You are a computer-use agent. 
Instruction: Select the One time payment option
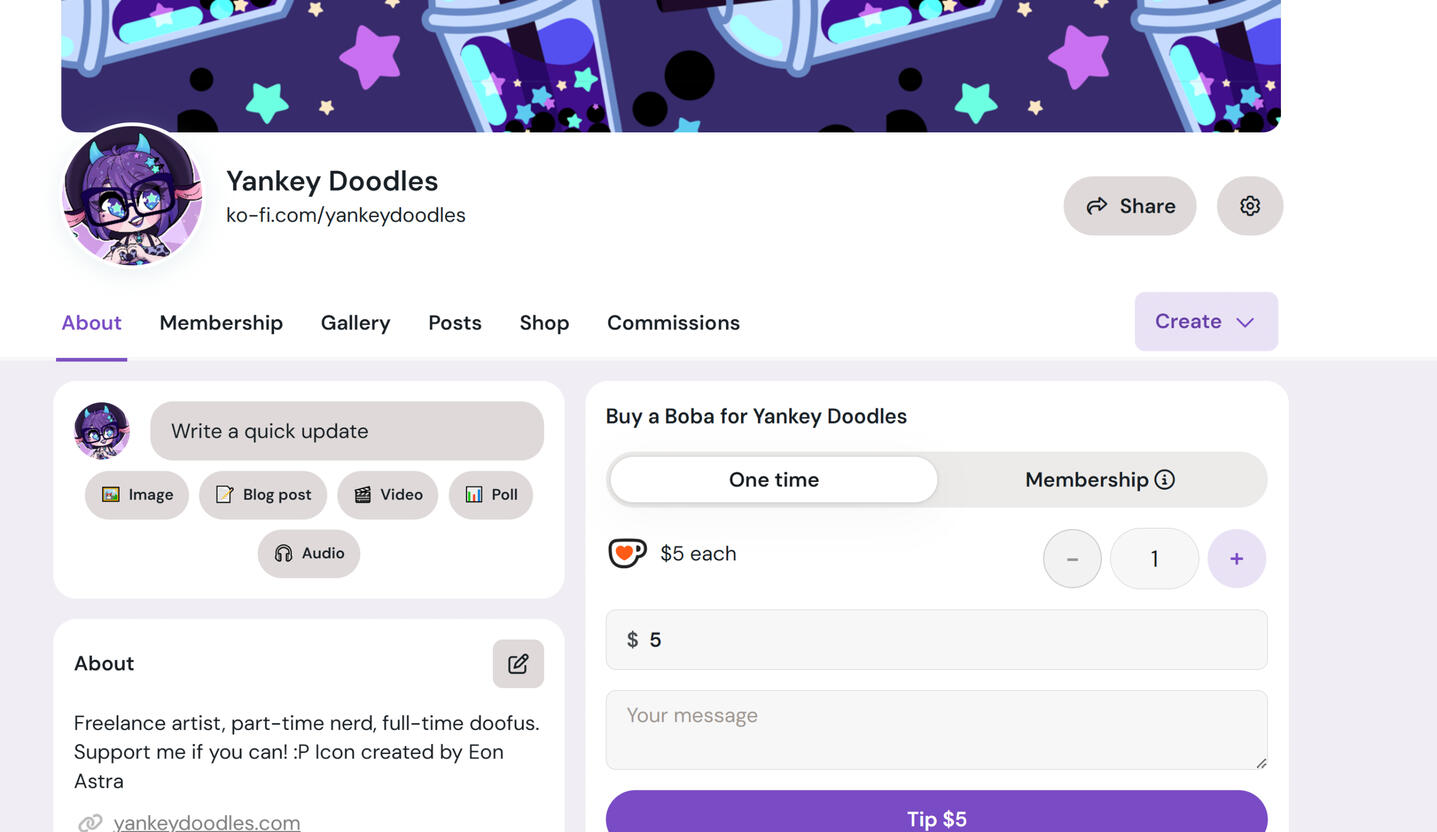(773, 479)
